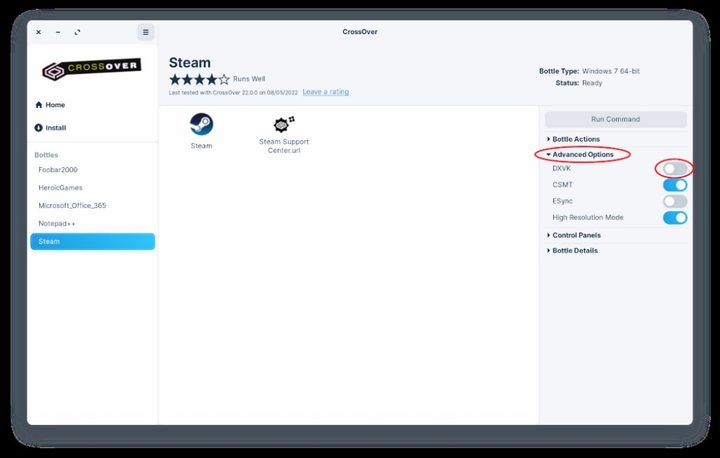The height and width of the screenshot is (458, 720).
Task: Turn on the ESync switch
Action: [x=675, y=201]
